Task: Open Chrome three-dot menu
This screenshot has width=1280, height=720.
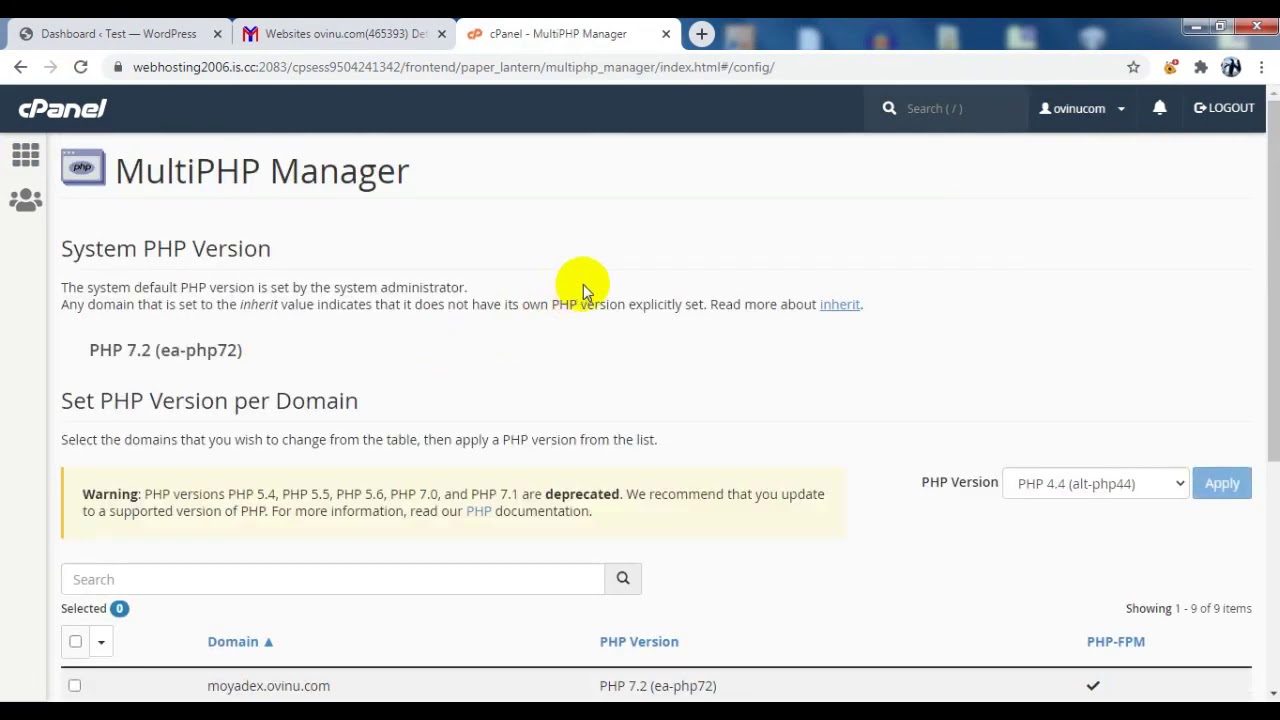Action: click(1262, 67)
